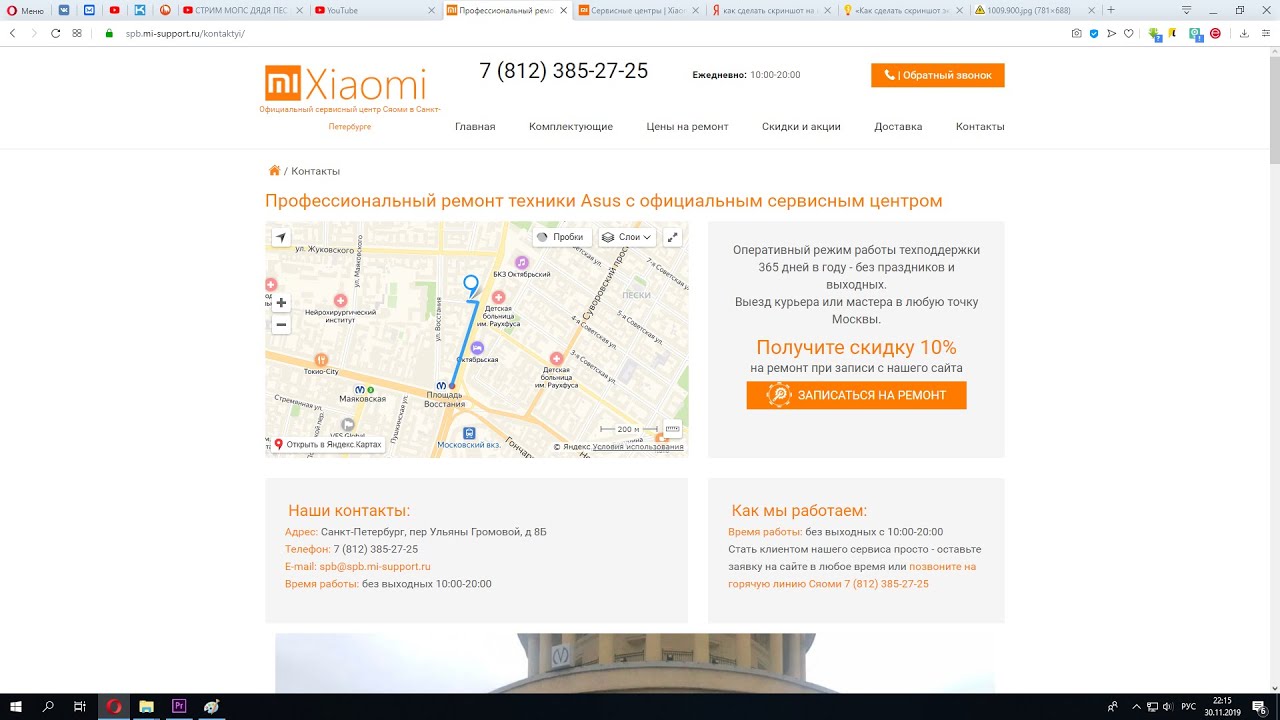Open the Доставка menu item
Viewport: 1280px width, 720px height.
click(898, 127)
